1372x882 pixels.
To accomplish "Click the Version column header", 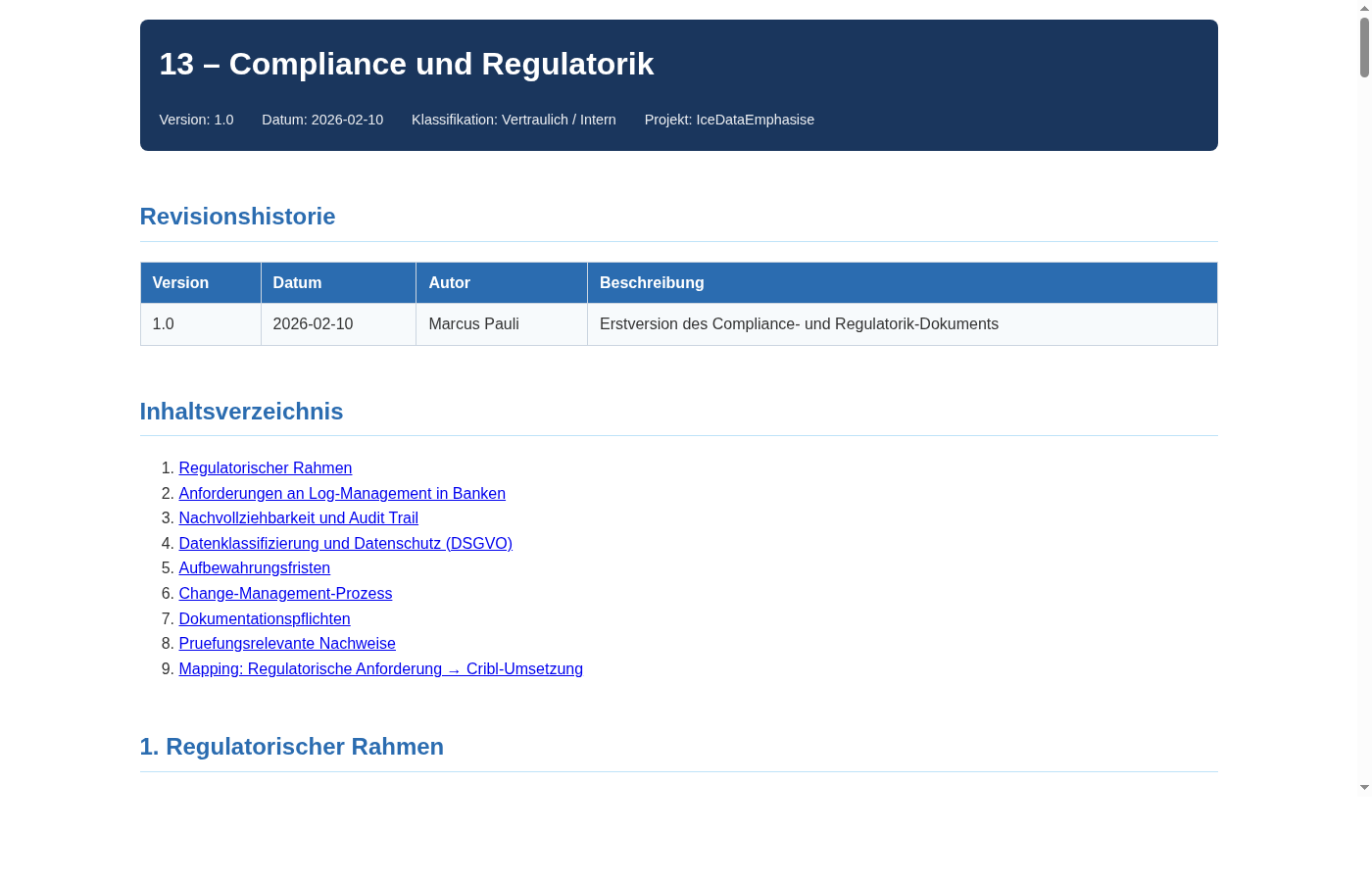I will (180, 282).
